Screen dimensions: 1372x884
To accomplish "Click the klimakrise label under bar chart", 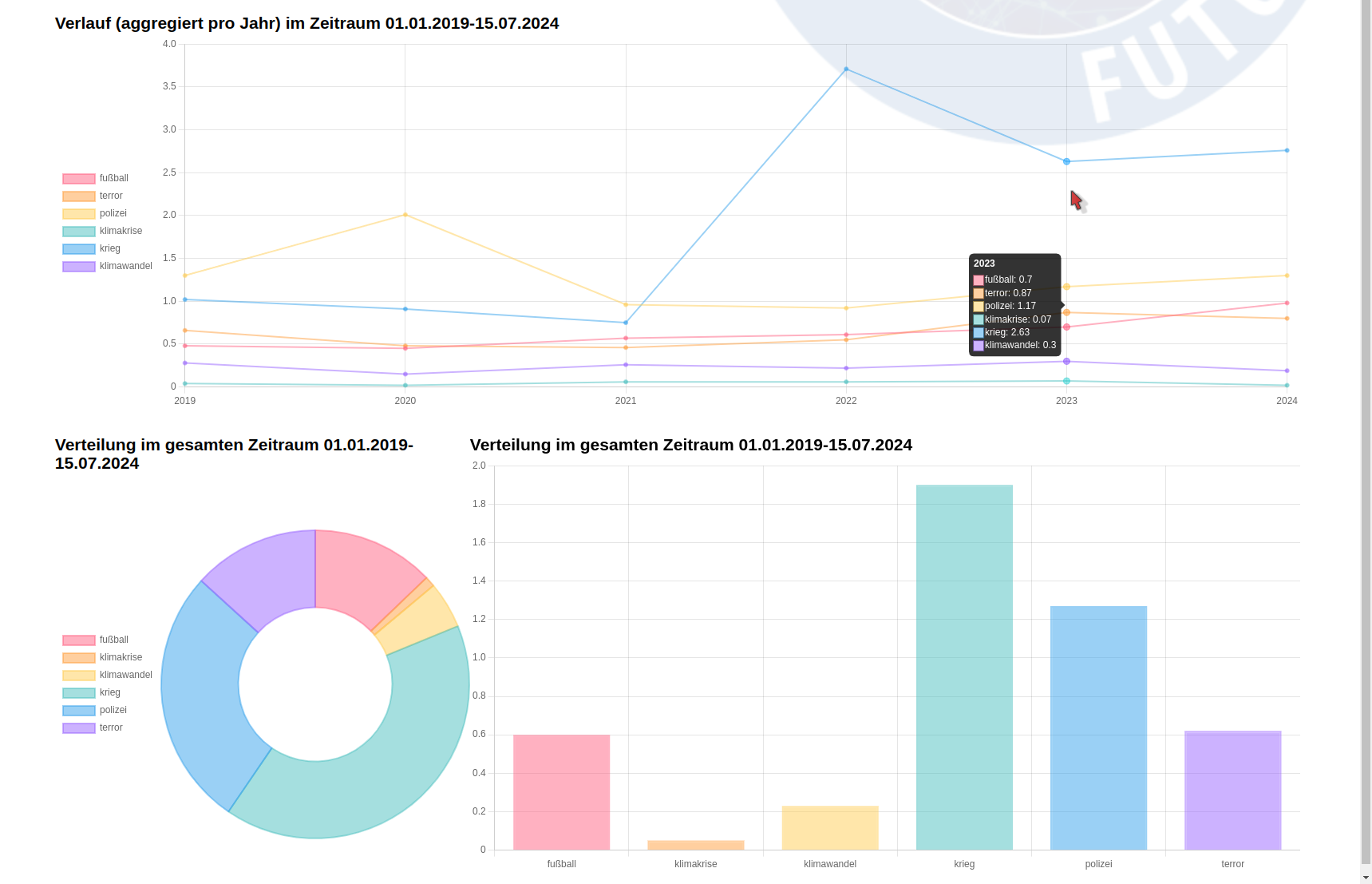I will 696,864.
